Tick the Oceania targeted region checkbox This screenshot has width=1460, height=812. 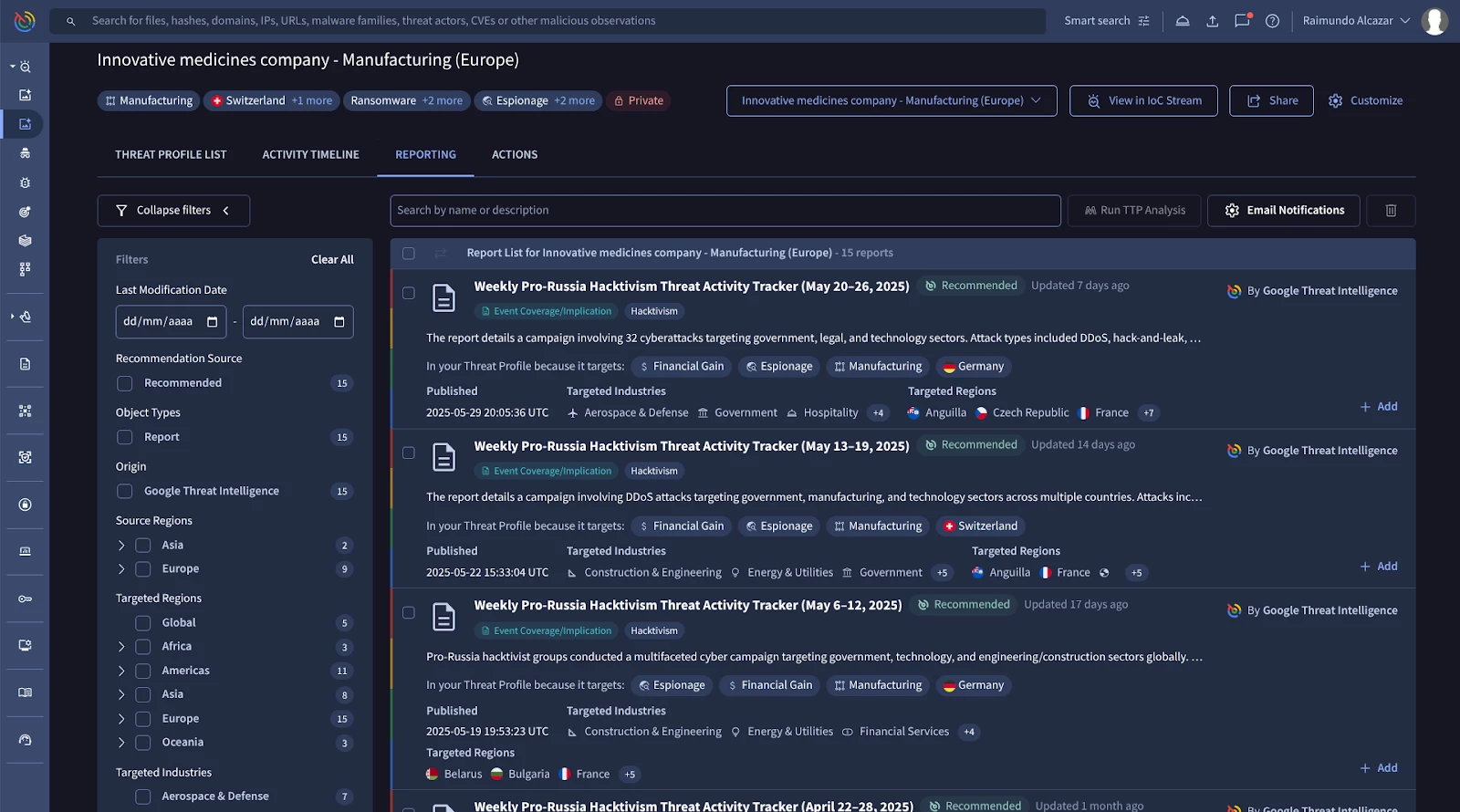(x=143, y=743)
